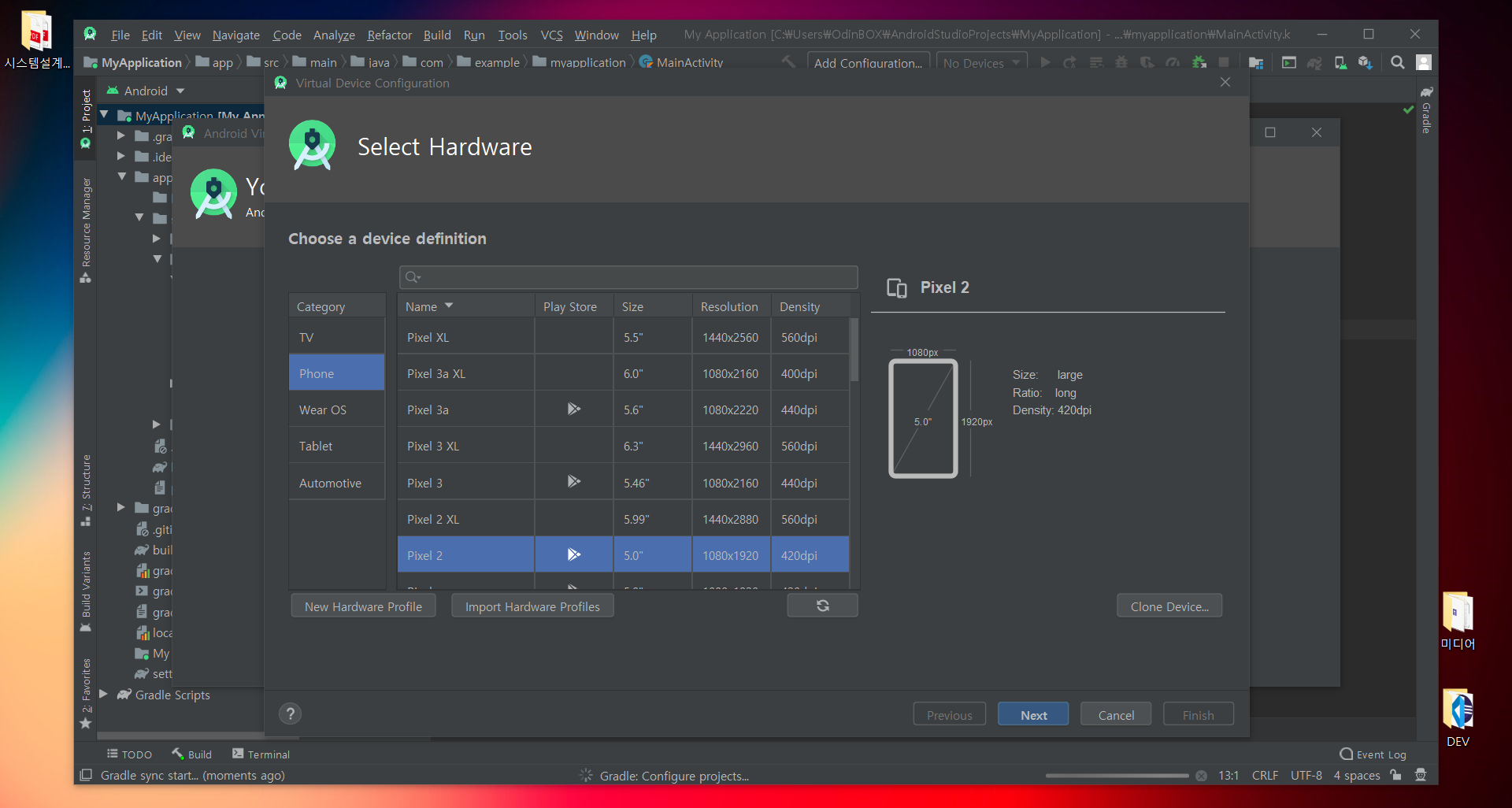Click the Run with Coverage shield icon
The width and height of the screenshot is (1512, 808).
[1147, 62]
